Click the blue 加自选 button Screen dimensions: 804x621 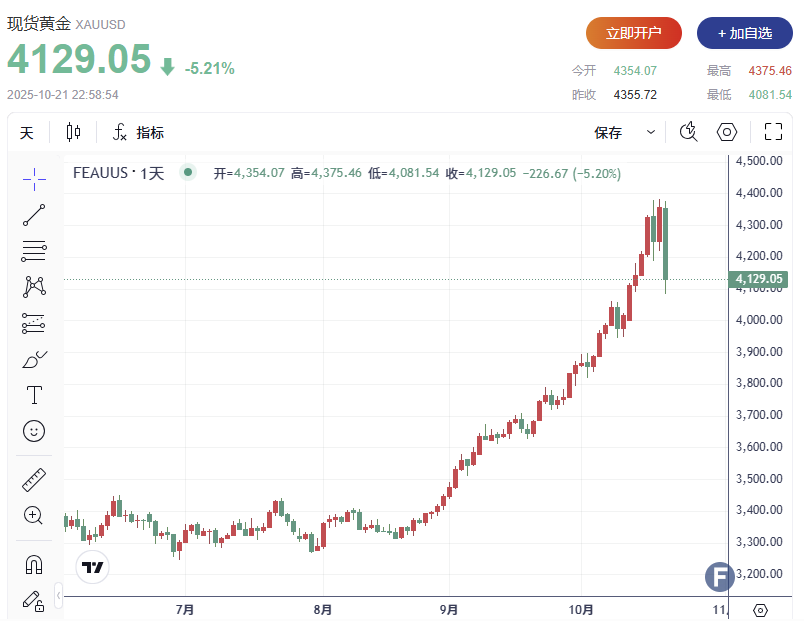tap(743, 33)
